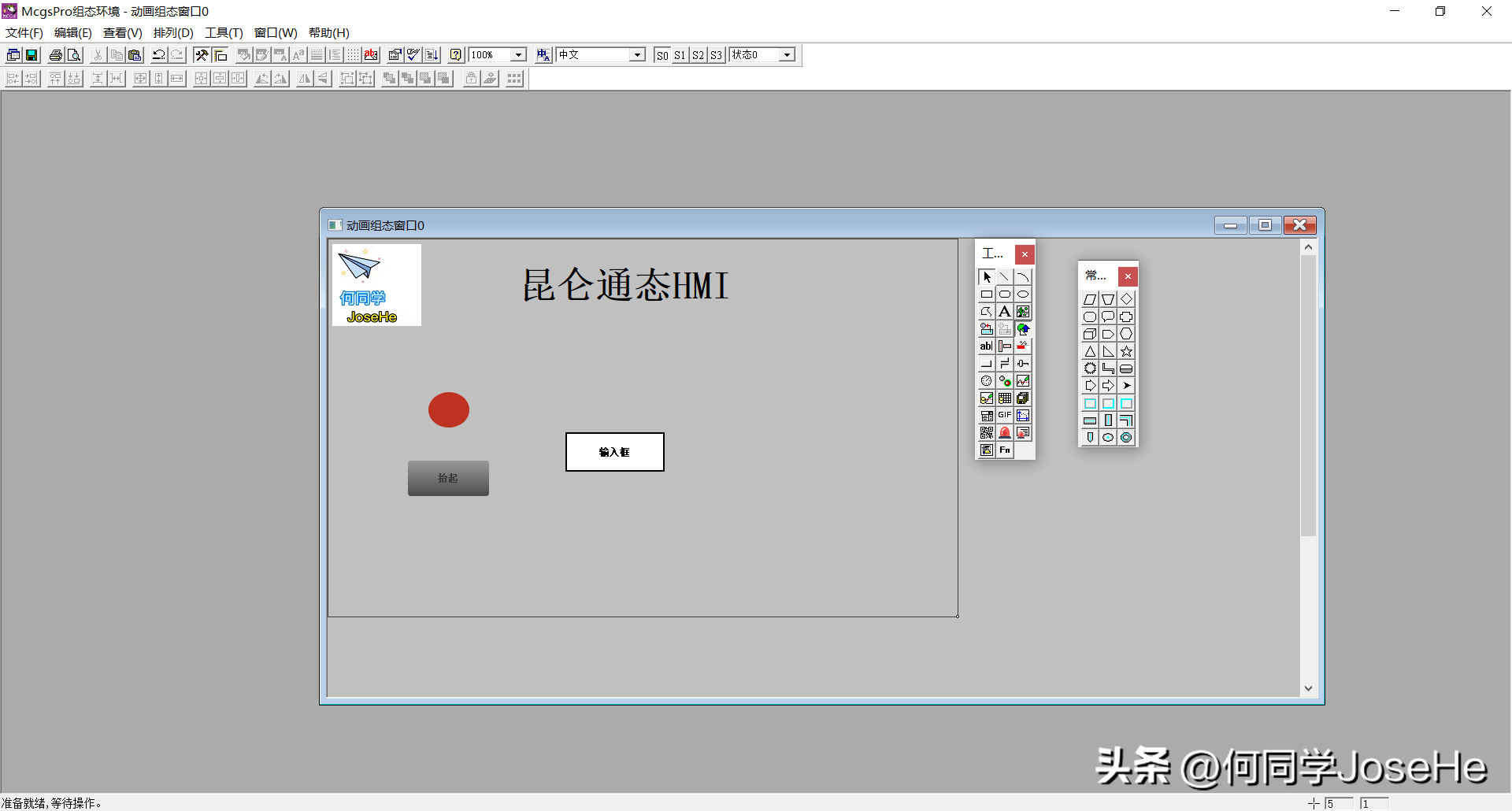Choose the star shape from common shapes
The width and height of the screenshot is (1512, 811).
[1127, 351]
